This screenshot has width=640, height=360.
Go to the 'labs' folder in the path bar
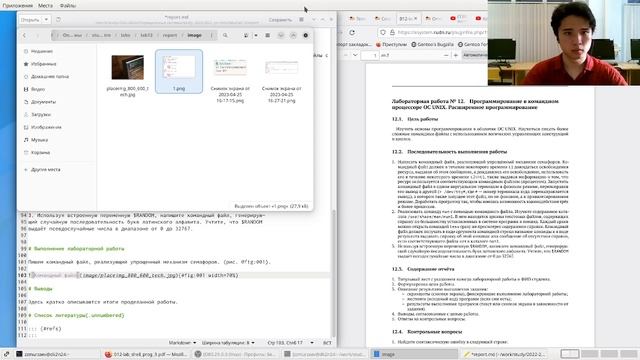(x=125, y=36)
